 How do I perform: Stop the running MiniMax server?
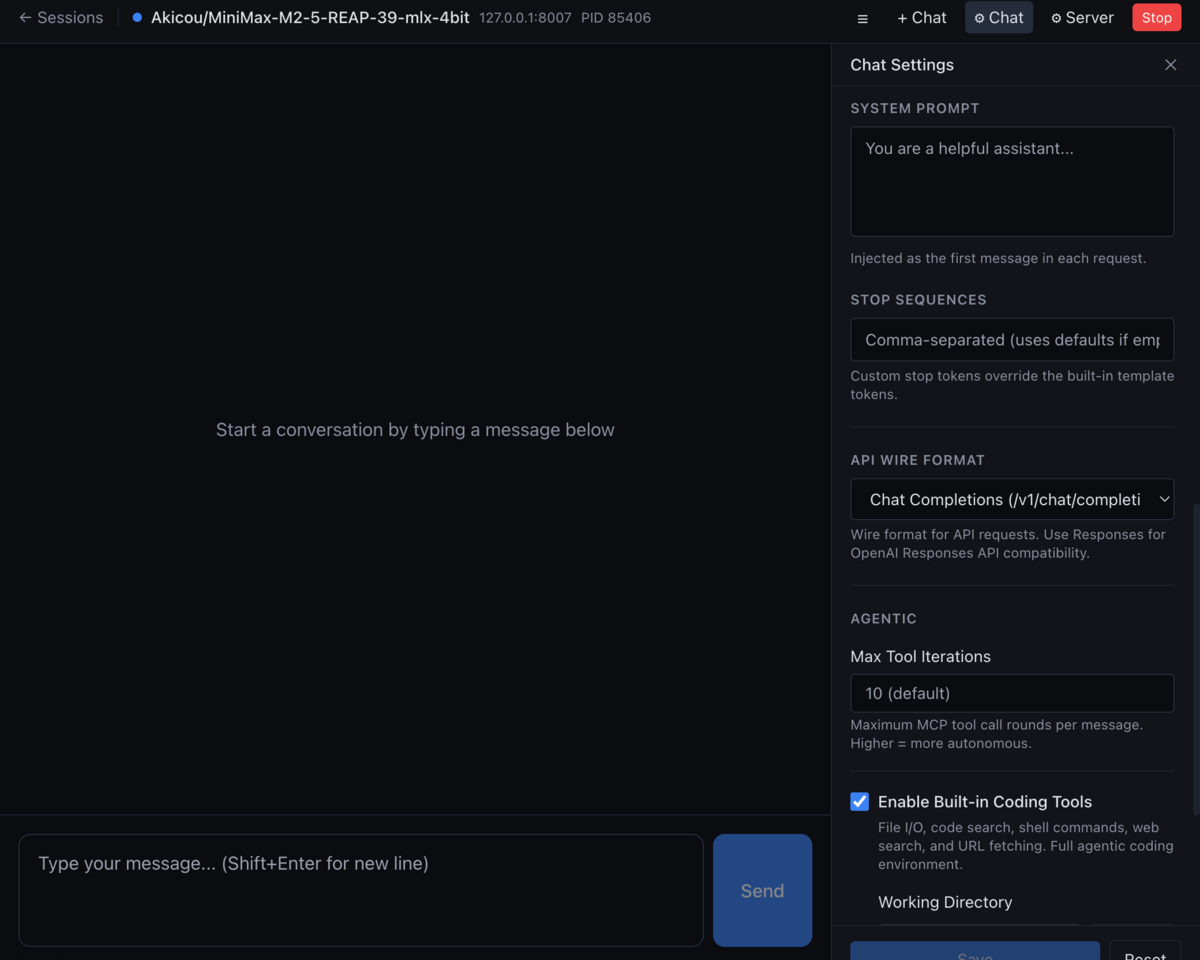tap(1156, 17)
